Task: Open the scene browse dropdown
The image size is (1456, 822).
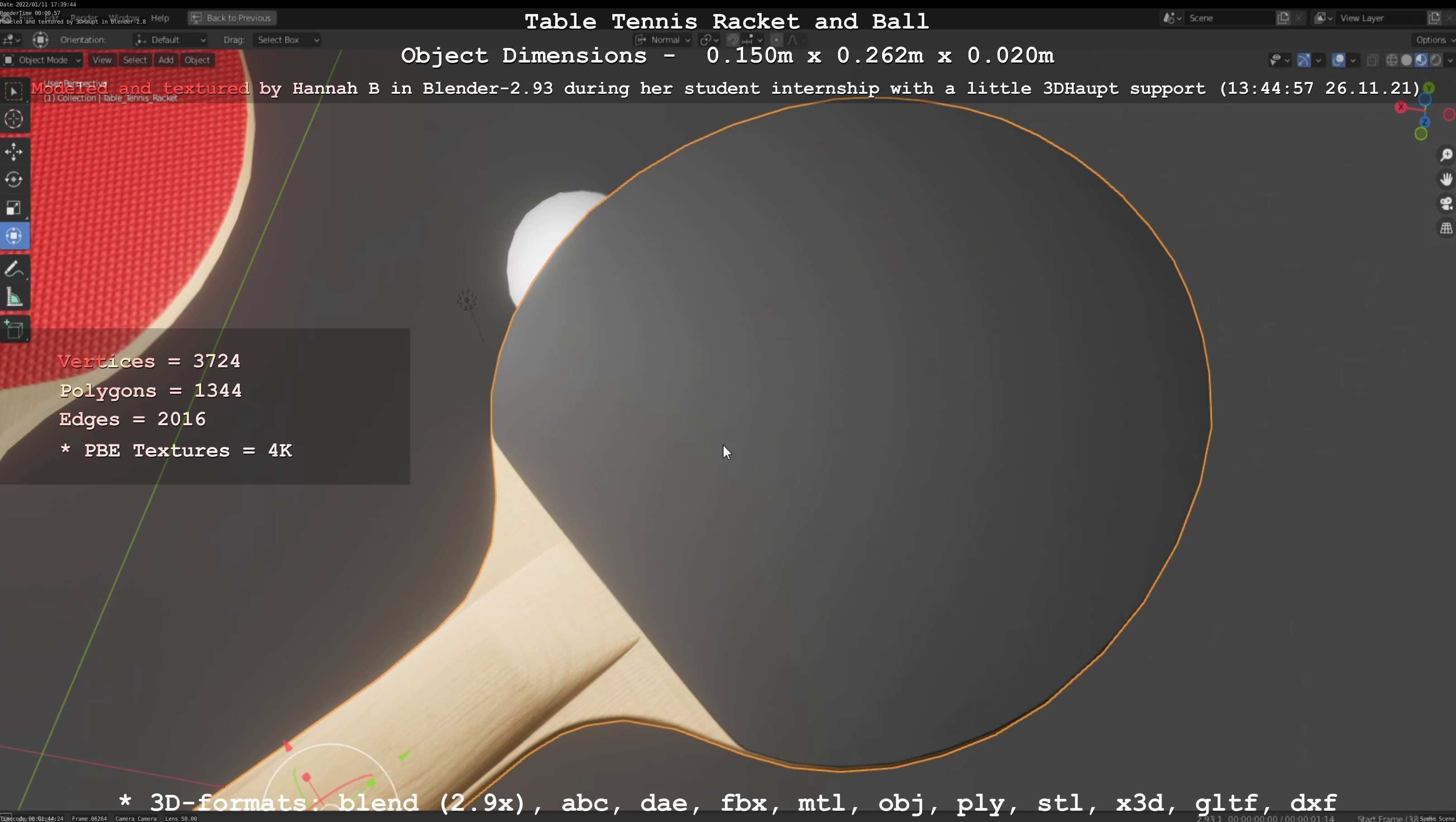Action: (x=1172, y=18)
